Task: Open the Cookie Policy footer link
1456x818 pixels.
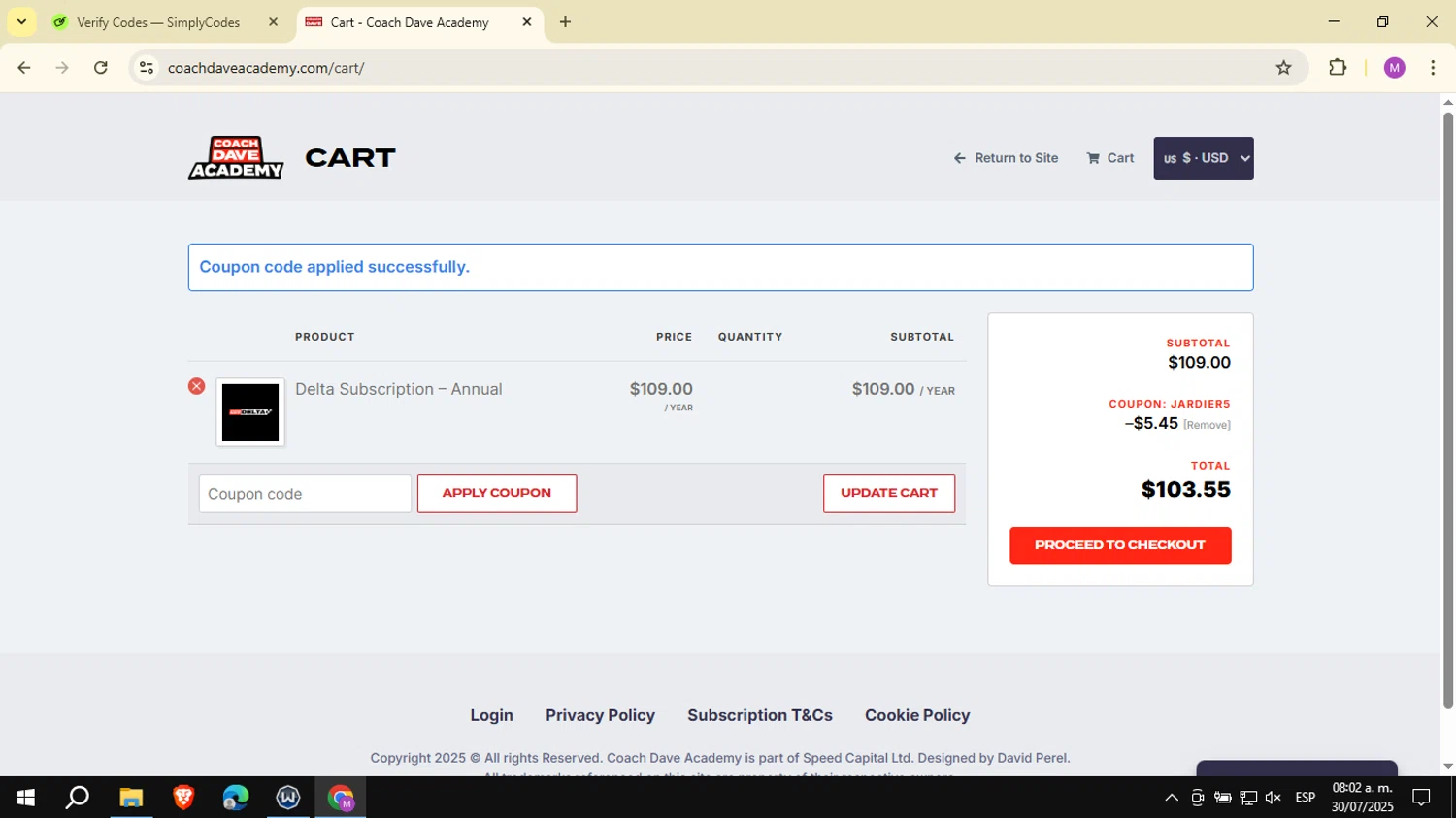Action: (917, 715)
